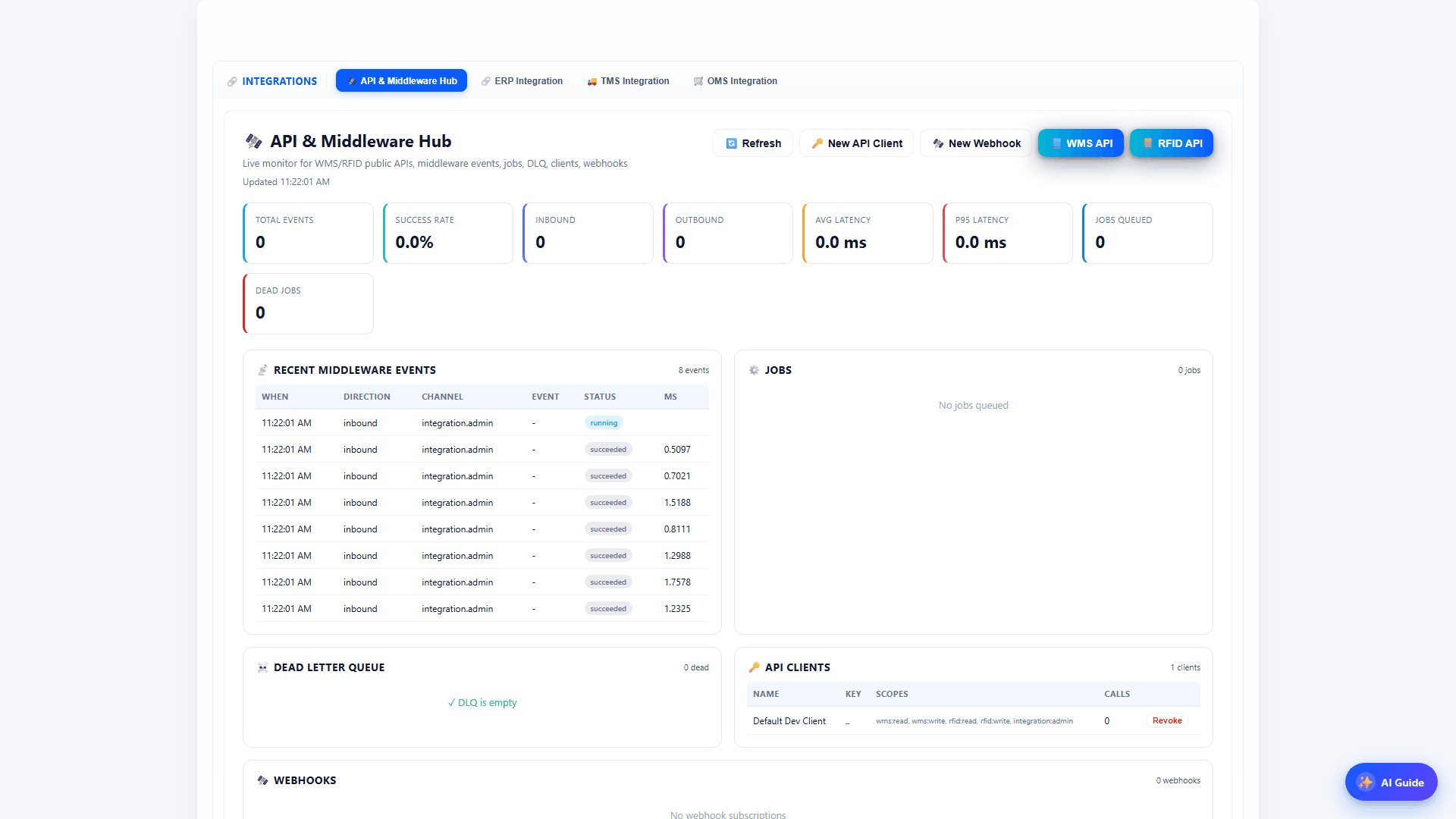This screenshot has width=1456, height=819.
Task: Open the WMS API docs button
Action: pyautogui.click(x=1081, y=143)
